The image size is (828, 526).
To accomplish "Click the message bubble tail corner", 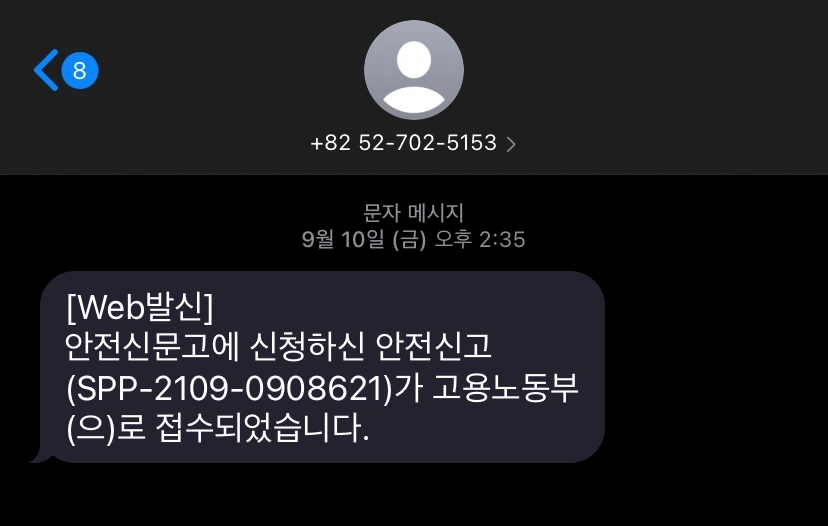I will [41, 456].
